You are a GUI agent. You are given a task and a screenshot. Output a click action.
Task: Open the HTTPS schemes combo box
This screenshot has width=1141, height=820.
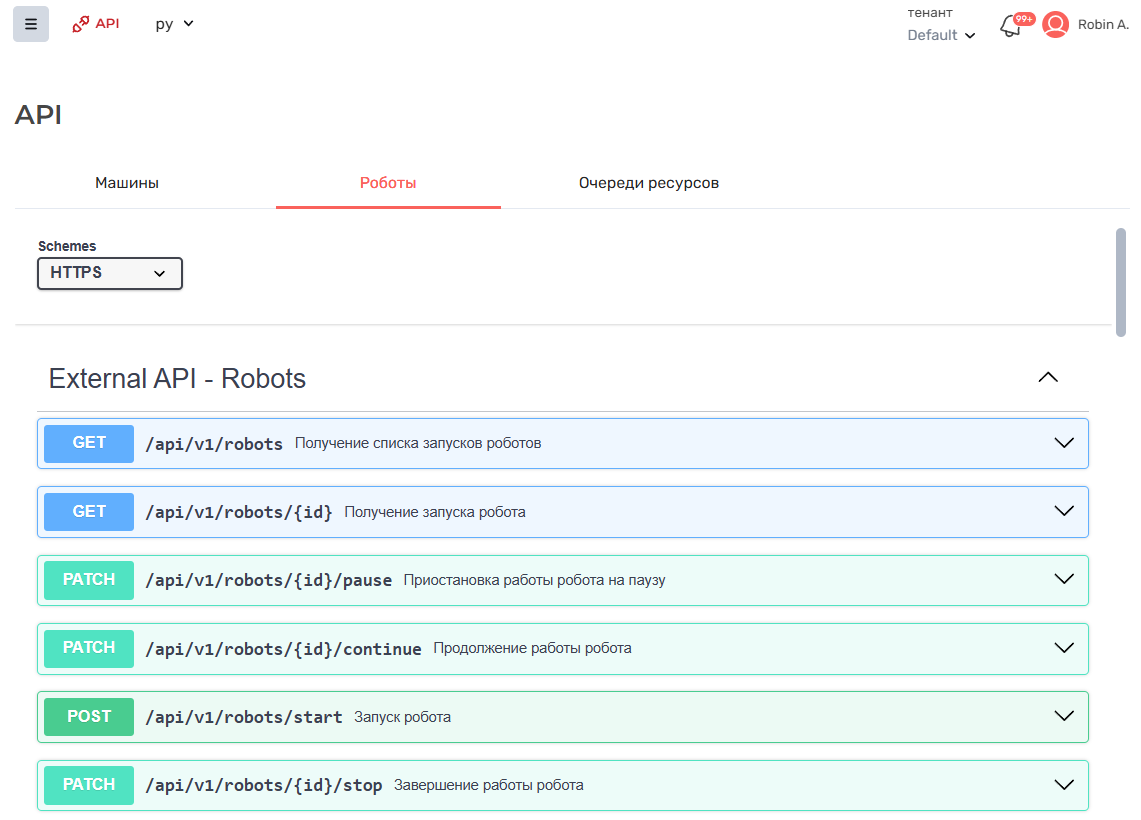[x=110, y=273]
